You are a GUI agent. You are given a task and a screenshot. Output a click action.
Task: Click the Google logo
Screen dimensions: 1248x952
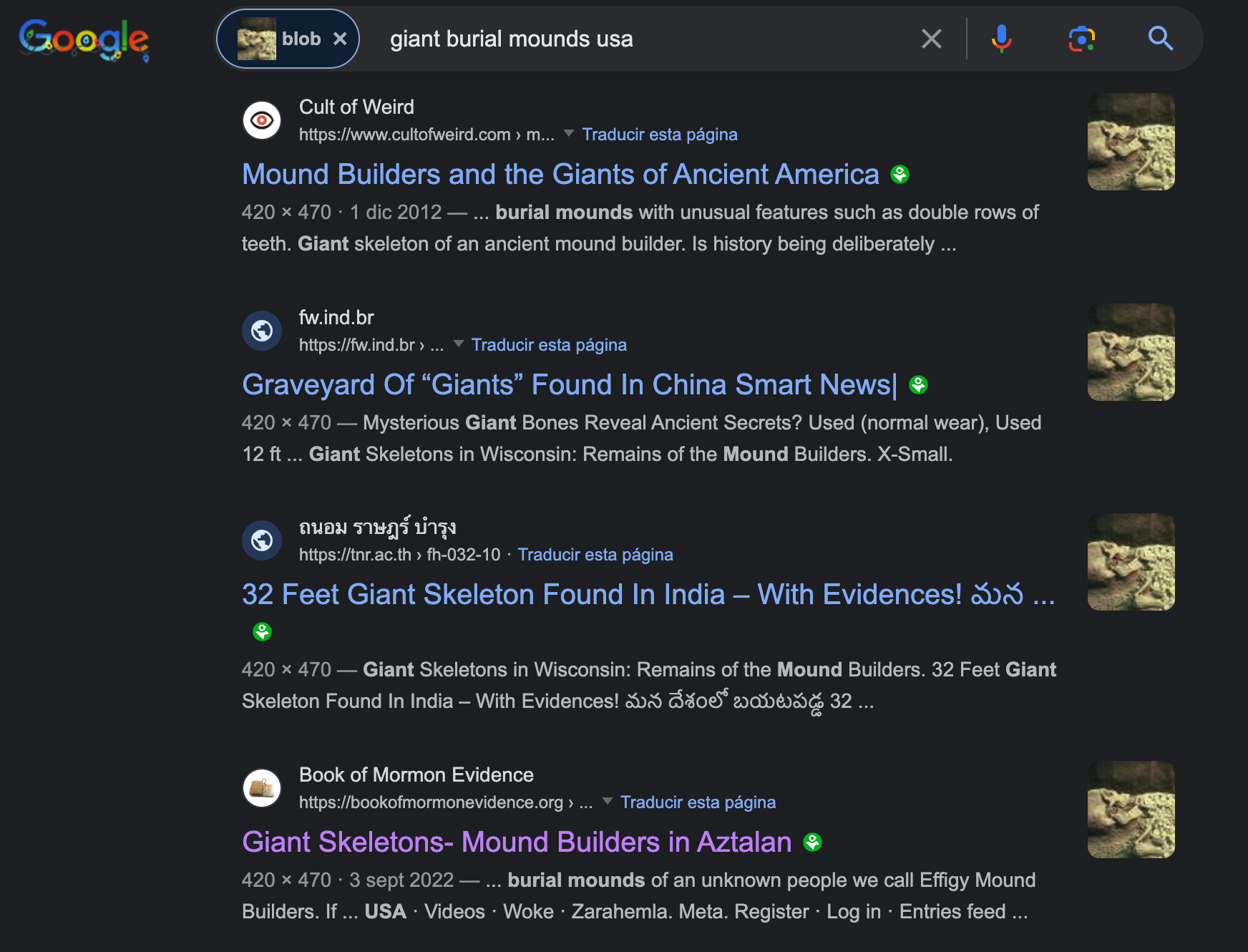coord(84,39)
